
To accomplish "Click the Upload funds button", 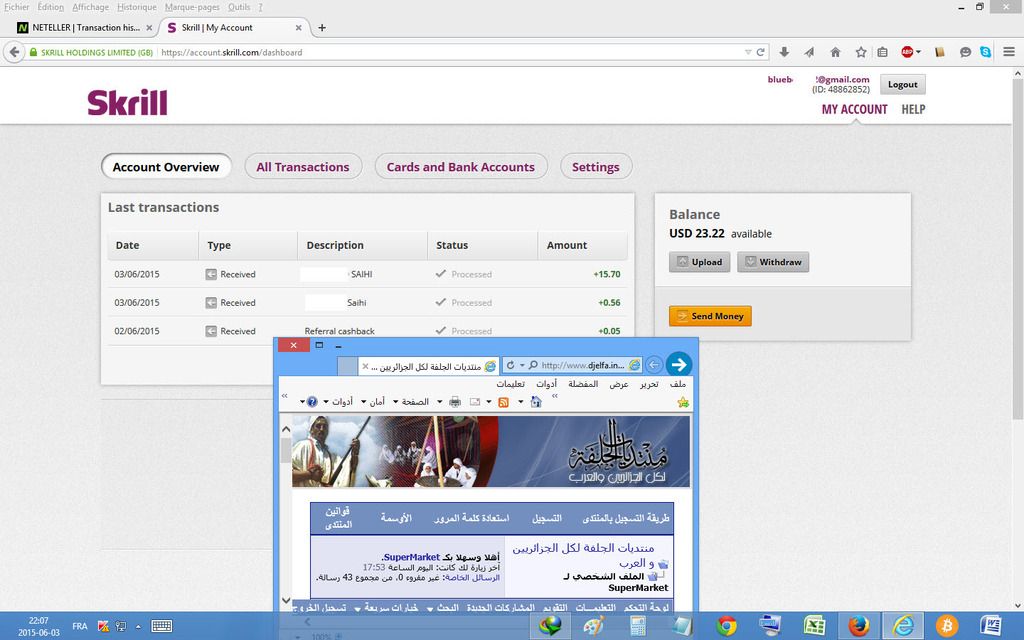I will coord(699,262).
